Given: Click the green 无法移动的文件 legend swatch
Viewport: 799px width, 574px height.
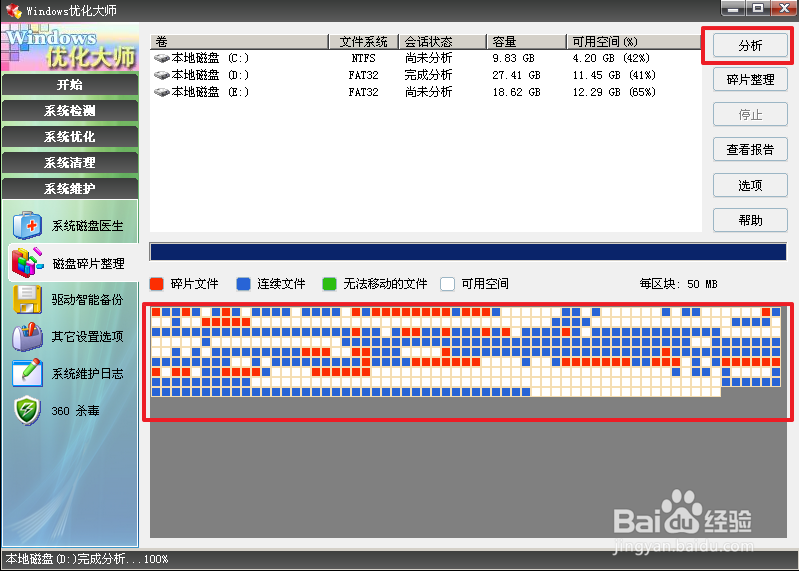Looking at the screenshot, I should click(x=330, y=284).
